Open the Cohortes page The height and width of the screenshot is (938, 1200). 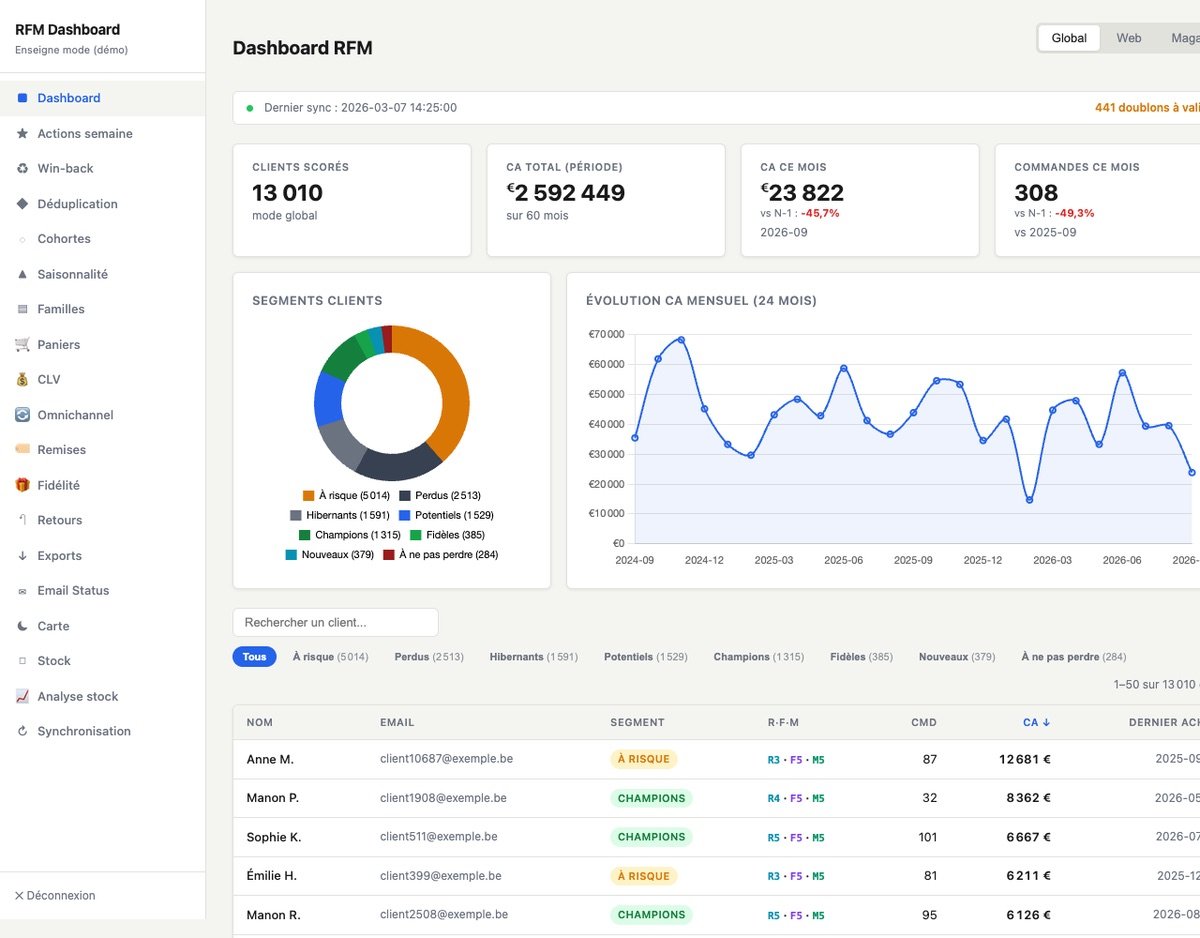102,239
